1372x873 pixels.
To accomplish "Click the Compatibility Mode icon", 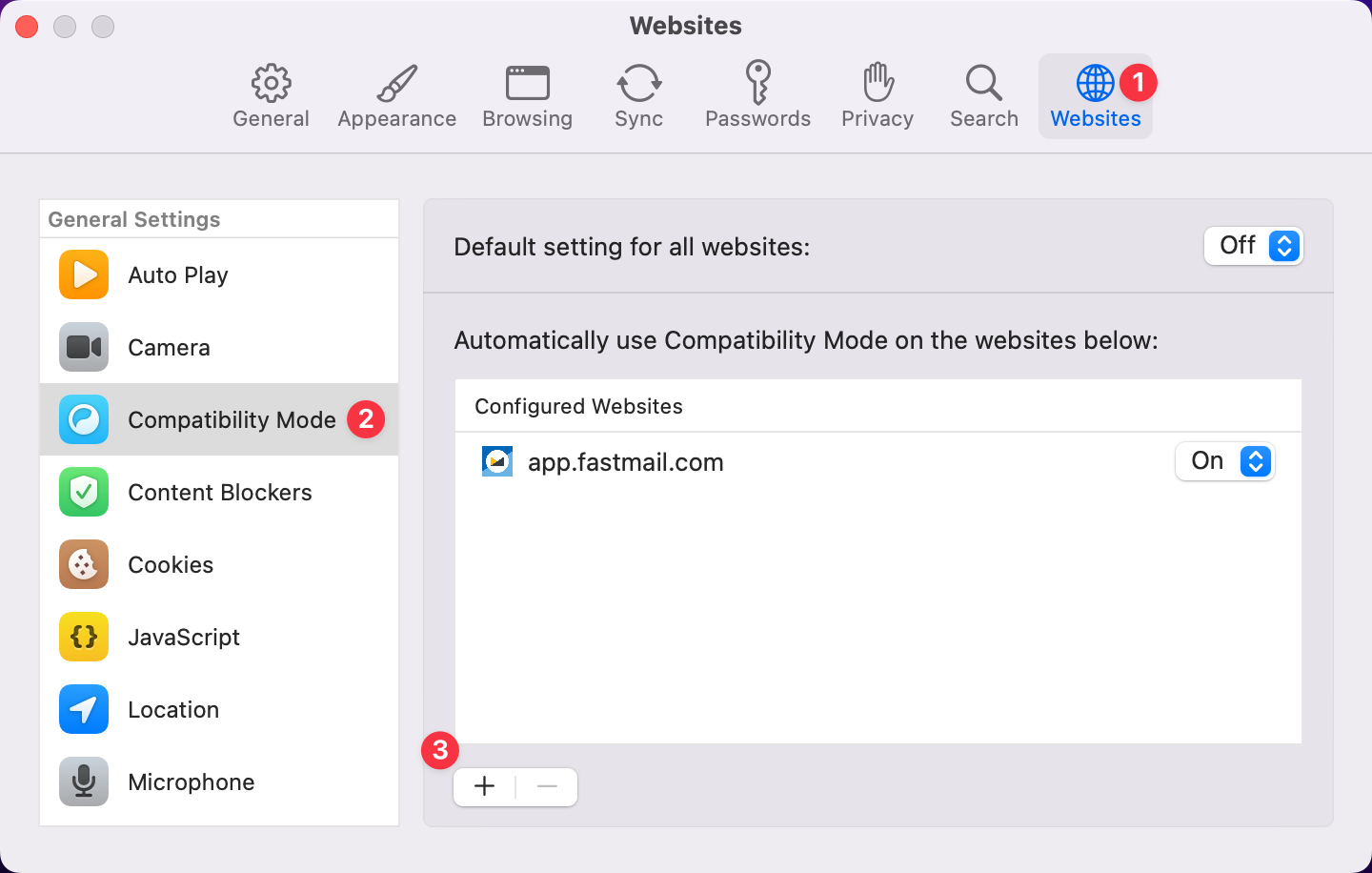I will [x=83, y=419].
